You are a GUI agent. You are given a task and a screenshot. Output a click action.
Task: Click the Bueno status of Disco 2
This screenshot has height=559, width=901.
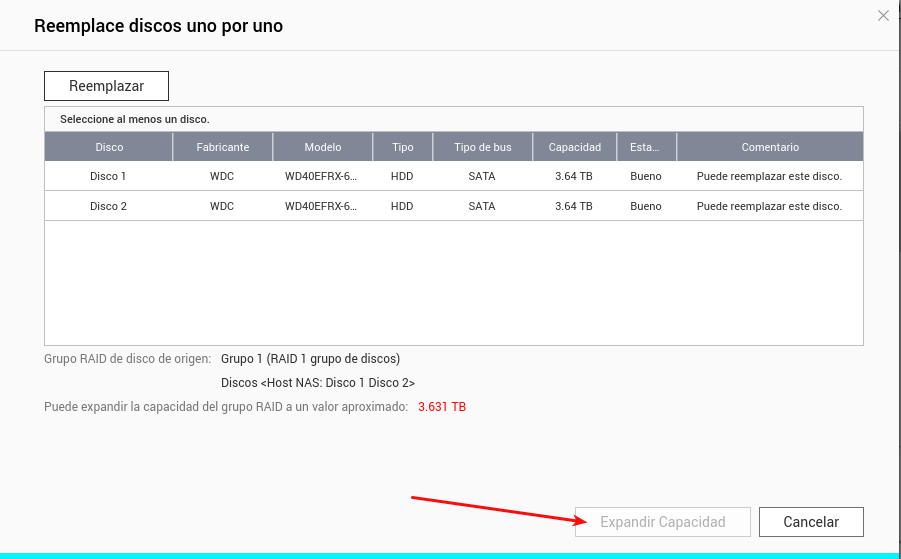coord(645,206)
